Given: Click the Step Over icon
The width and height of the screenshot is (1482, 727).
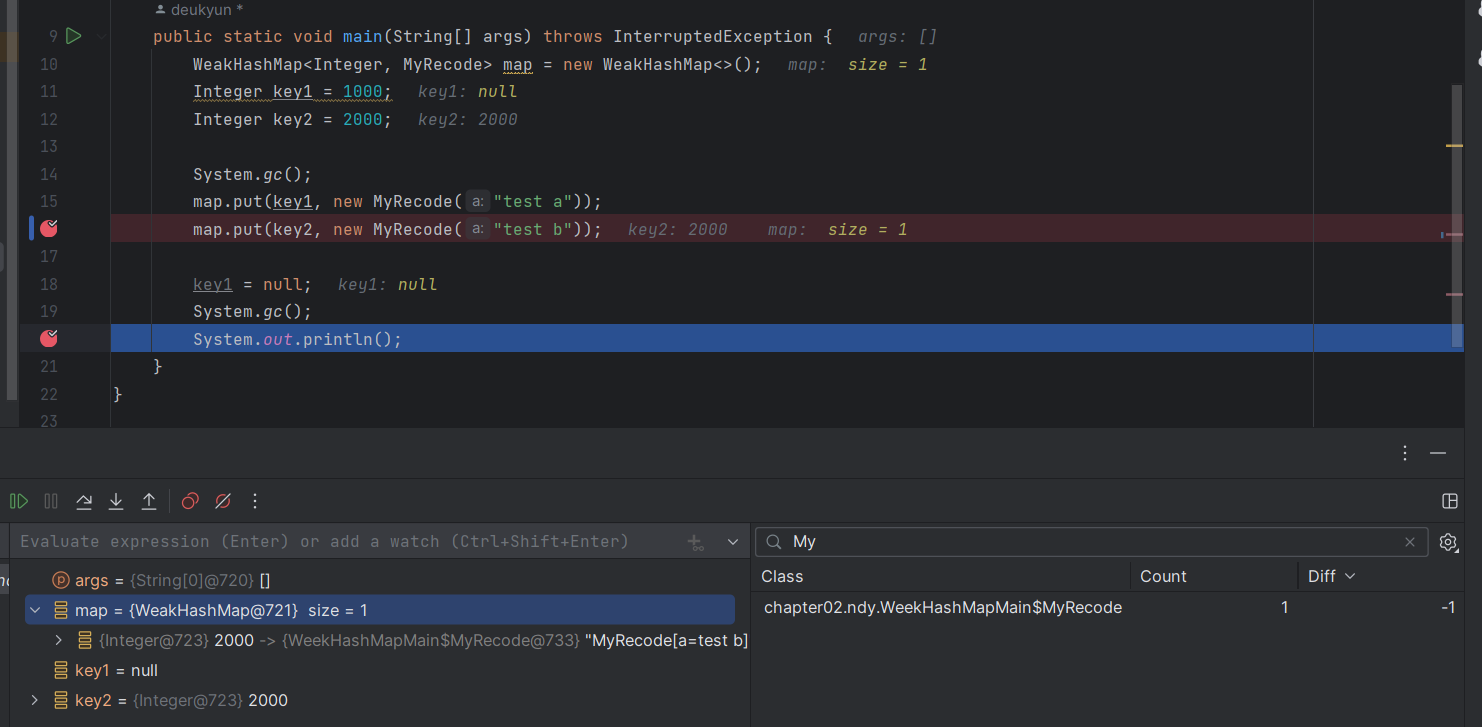Looking at the screenshot, I should click(84, 501).
